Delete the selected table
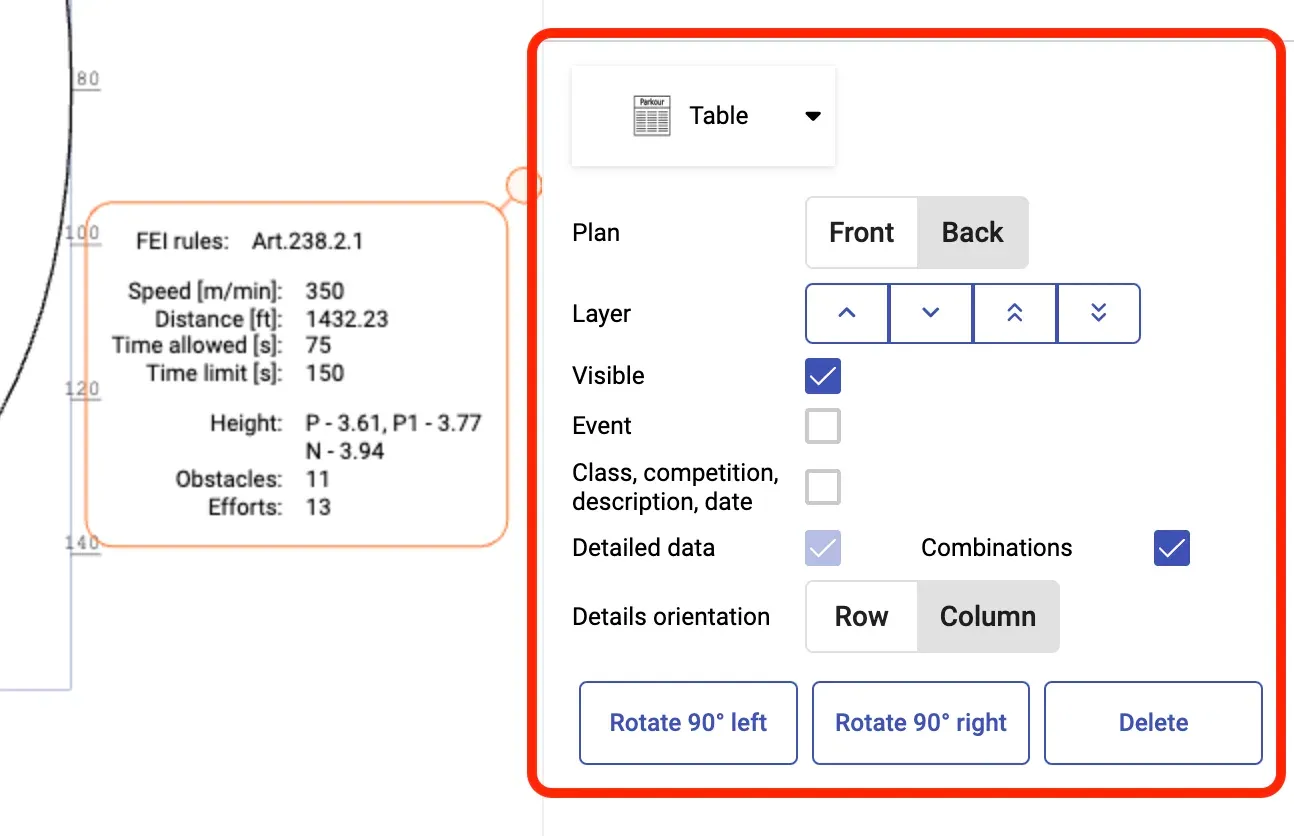 pyautogui.click(x=1153, y=723)
